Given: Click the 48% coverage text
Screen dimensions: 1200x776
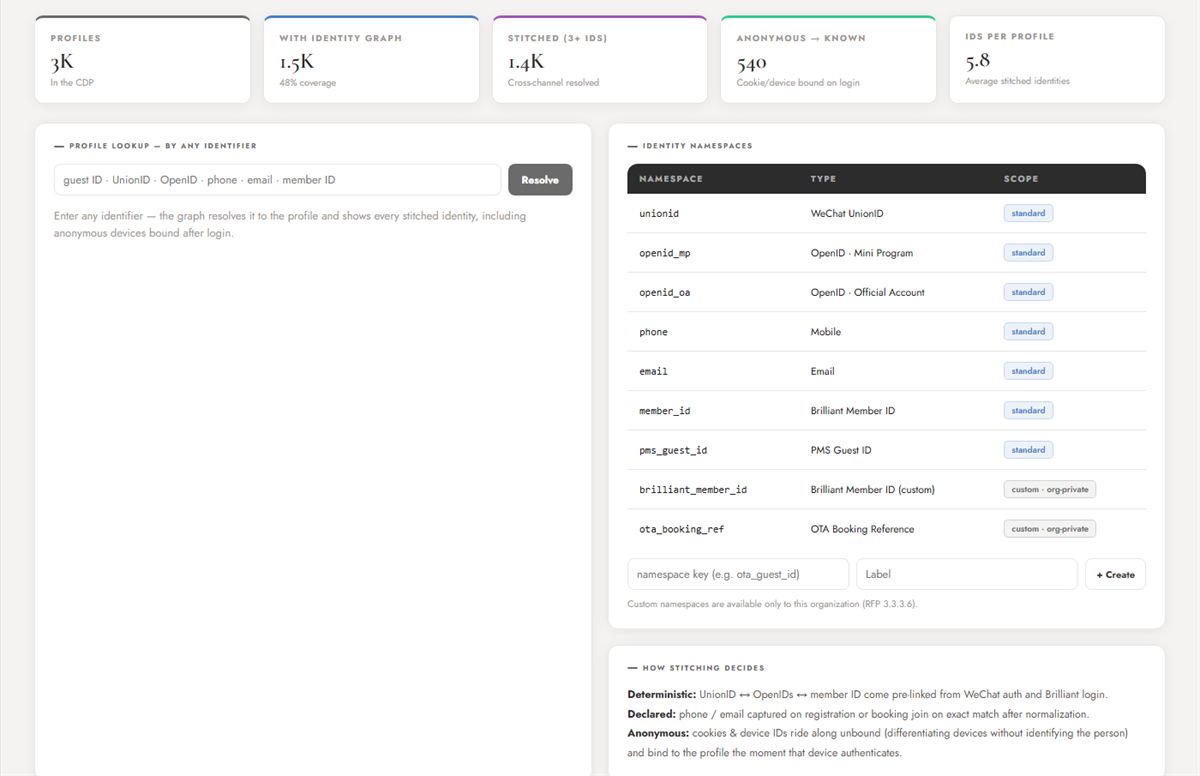Looking at the screenshot, I should coord(307,83).
